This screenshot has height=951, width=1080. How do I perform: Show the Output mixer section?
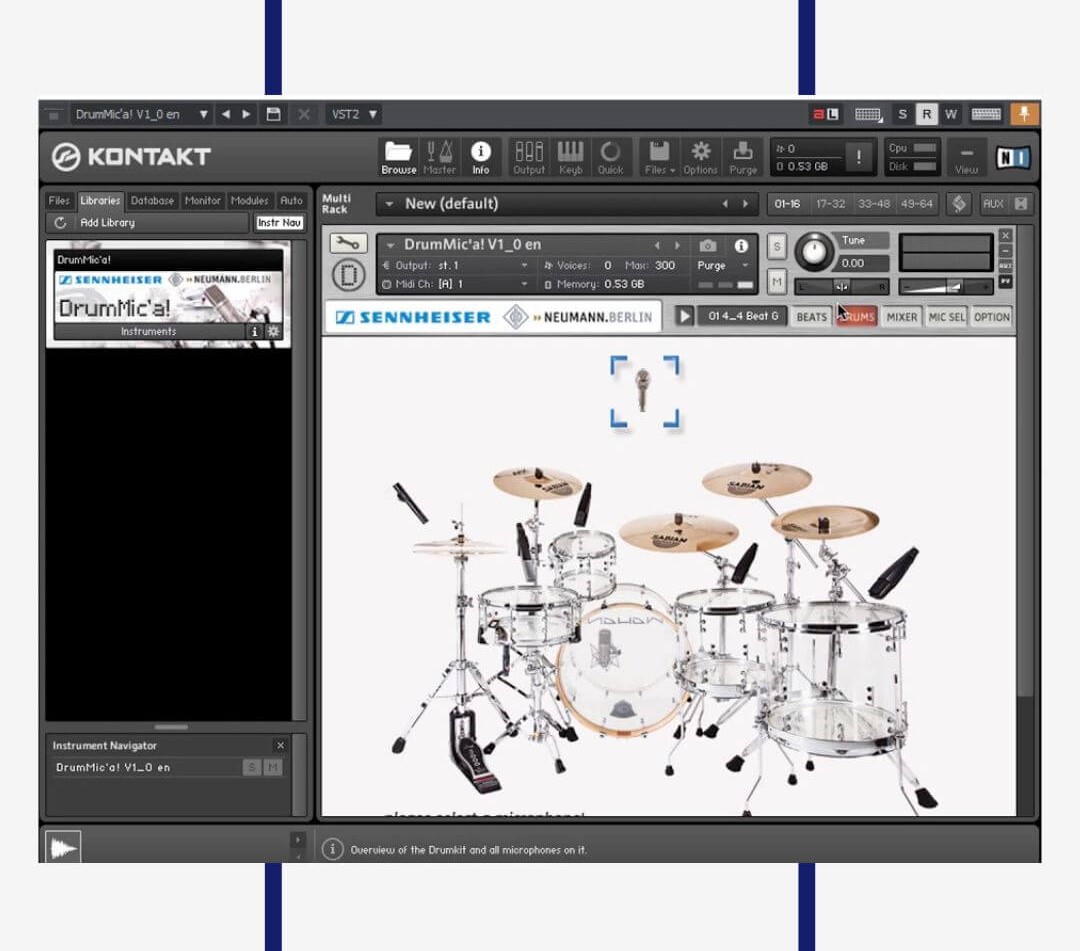[529, 156]
